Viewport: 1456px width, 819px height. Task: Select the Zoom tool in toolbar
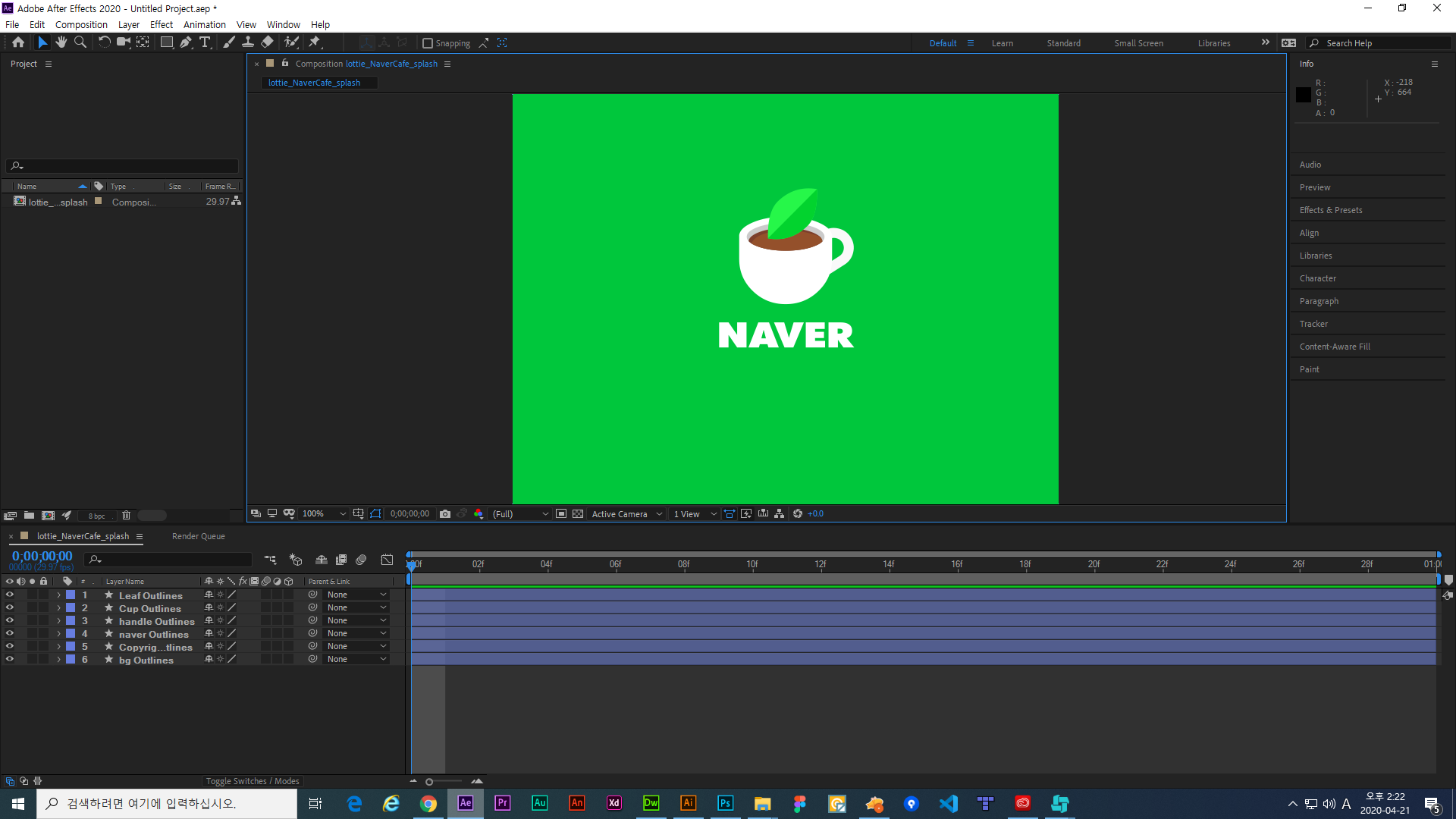pos(80,42)
